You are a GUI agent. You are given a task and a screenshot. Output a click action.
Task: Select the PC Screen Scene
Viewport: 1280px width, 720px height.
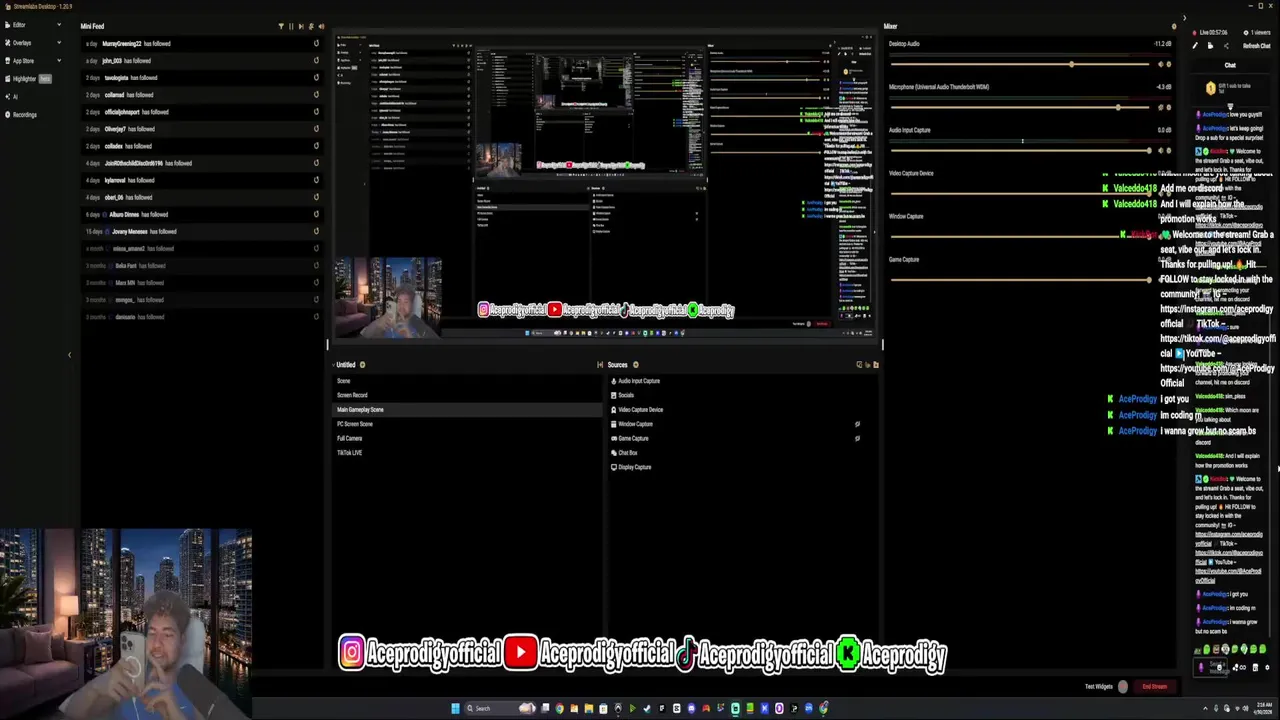[466, 424]
